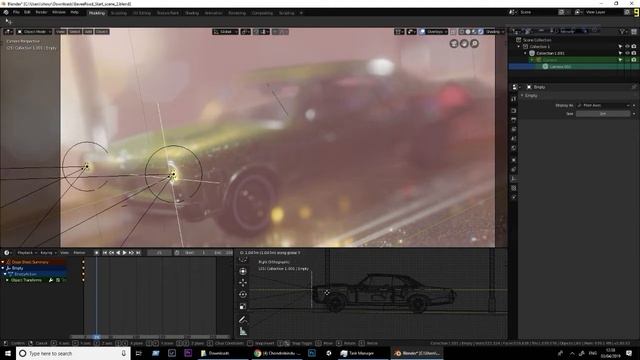
Task: Click the camera view navigation gizmo
Action: 454,43
